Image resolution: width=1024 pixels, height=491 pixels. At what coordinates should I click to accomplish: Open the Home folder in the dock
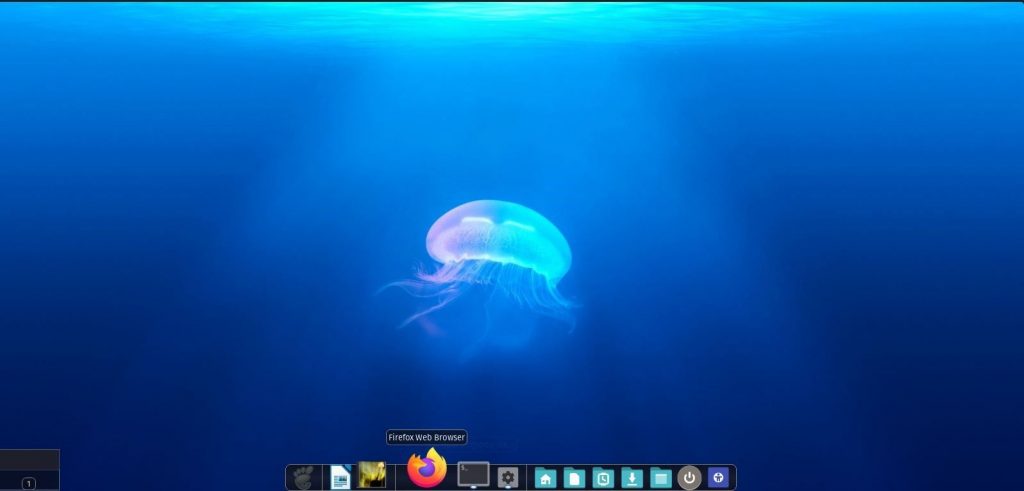coord(545,478)
